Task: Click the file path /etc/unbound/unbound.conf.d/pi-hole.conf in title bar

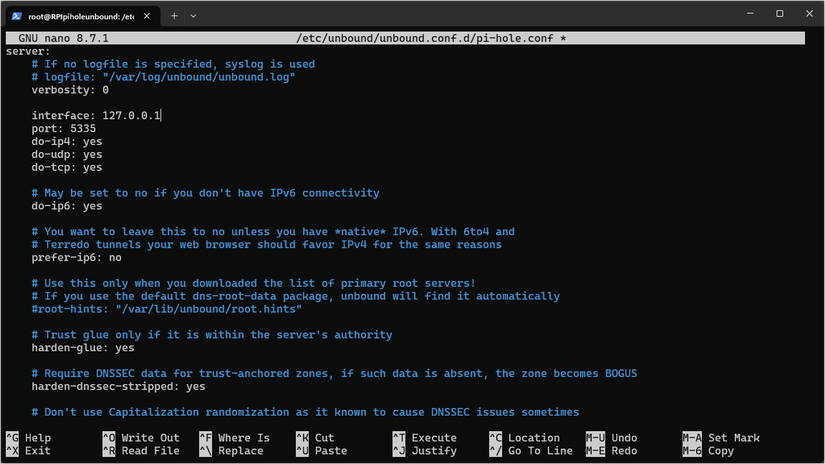Action: (x=425, y=38)
